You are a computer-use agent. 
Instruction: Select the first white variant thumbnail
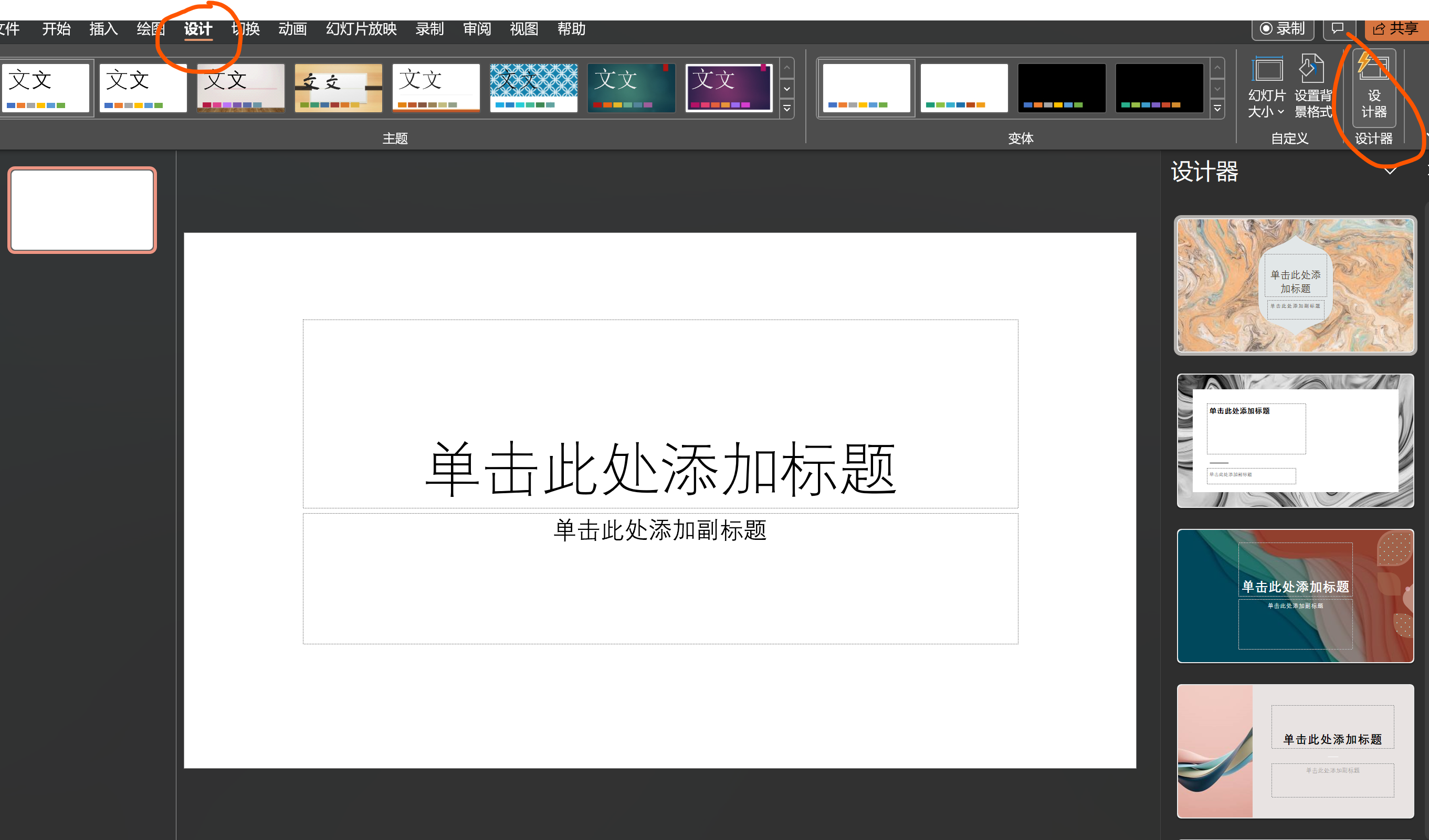click(866, 88)
